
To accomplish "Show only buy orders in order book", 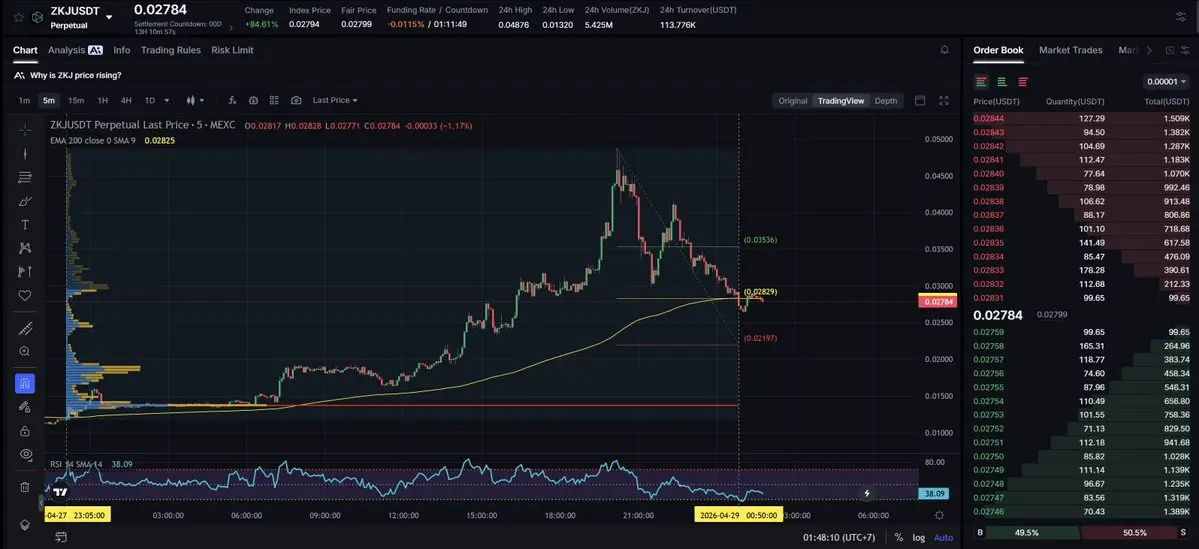I will (x=1002, y=82).
